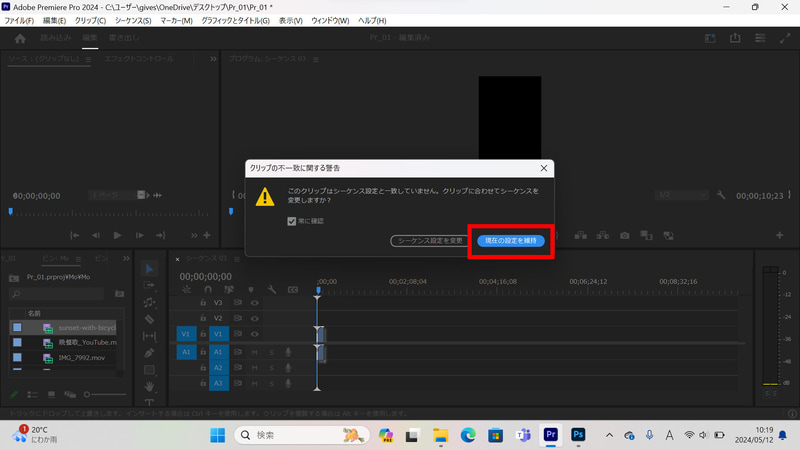Click the taskbar 検索 search box
The height and width of the screenshot is (450, 800).
tap(302, 435)
